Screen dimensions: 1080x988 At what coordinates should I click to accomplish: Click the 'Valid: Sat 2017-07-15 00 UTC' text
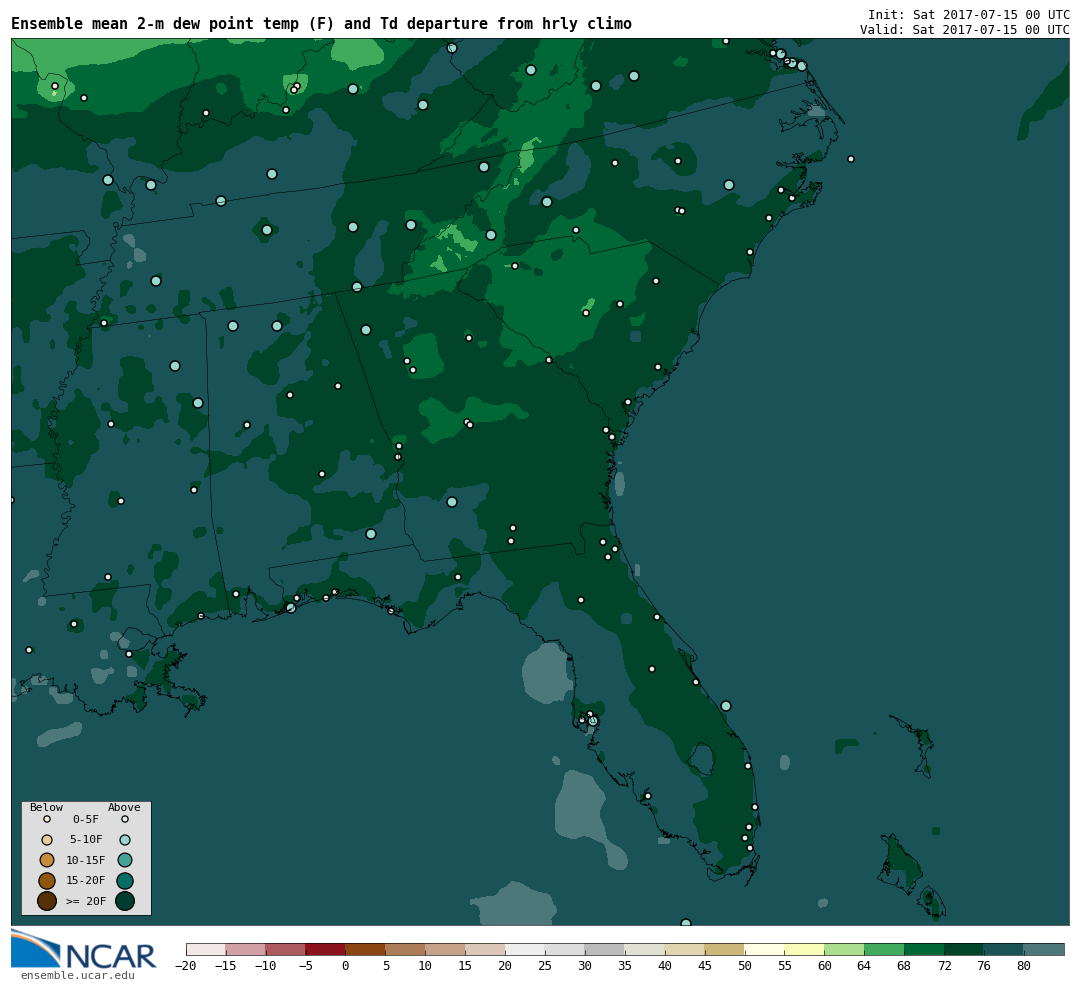click(x=964, y=30)
